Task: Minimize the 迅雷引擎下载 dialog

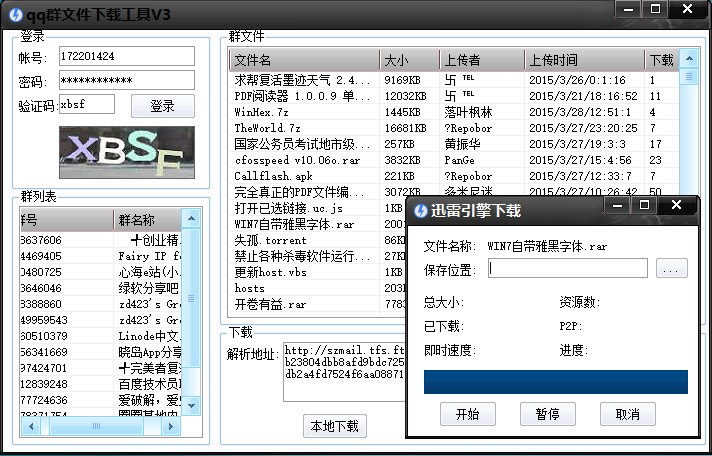Action: [x=617, y=205]
